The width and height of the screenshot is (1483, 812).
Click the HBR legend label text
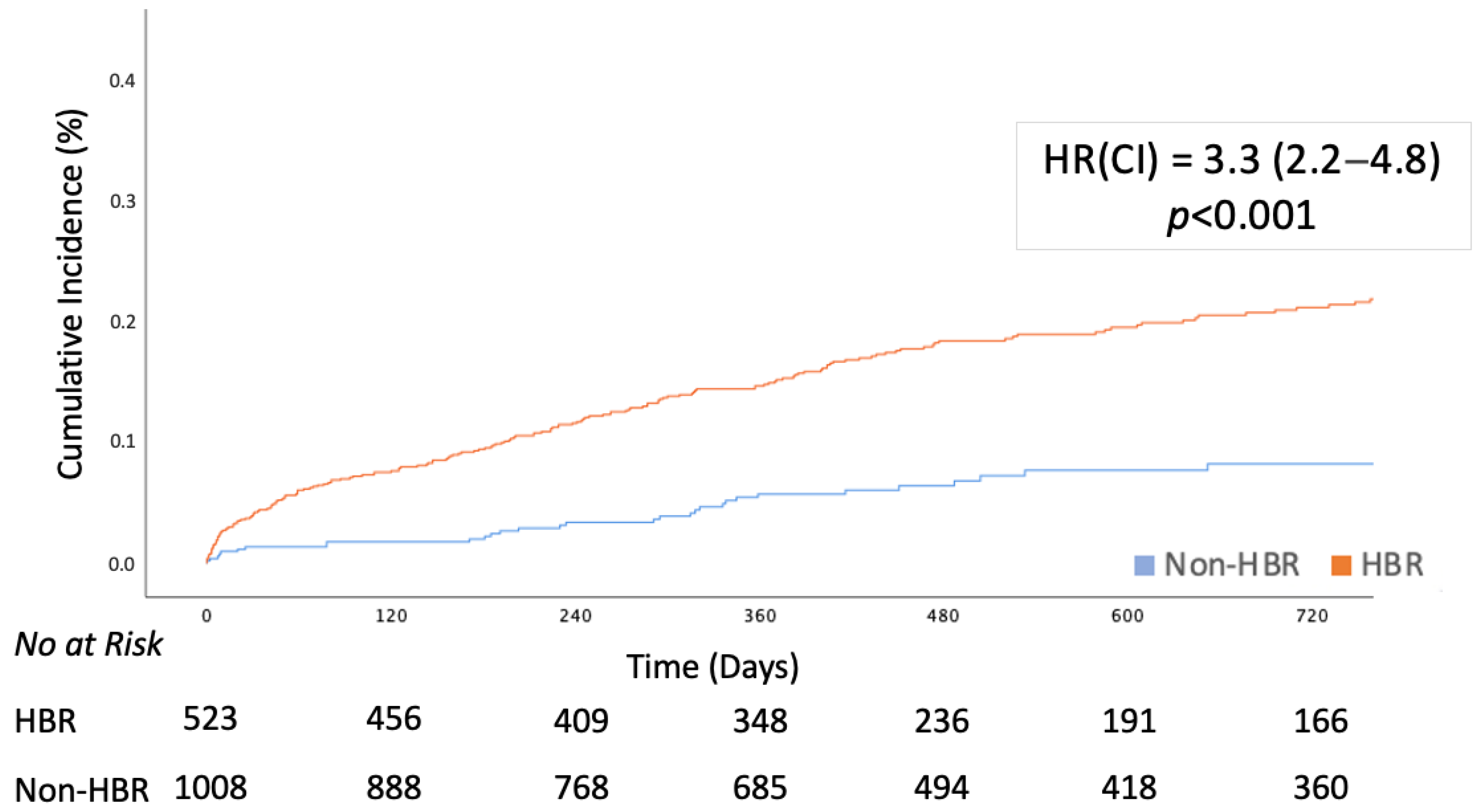pos(1392,565)
